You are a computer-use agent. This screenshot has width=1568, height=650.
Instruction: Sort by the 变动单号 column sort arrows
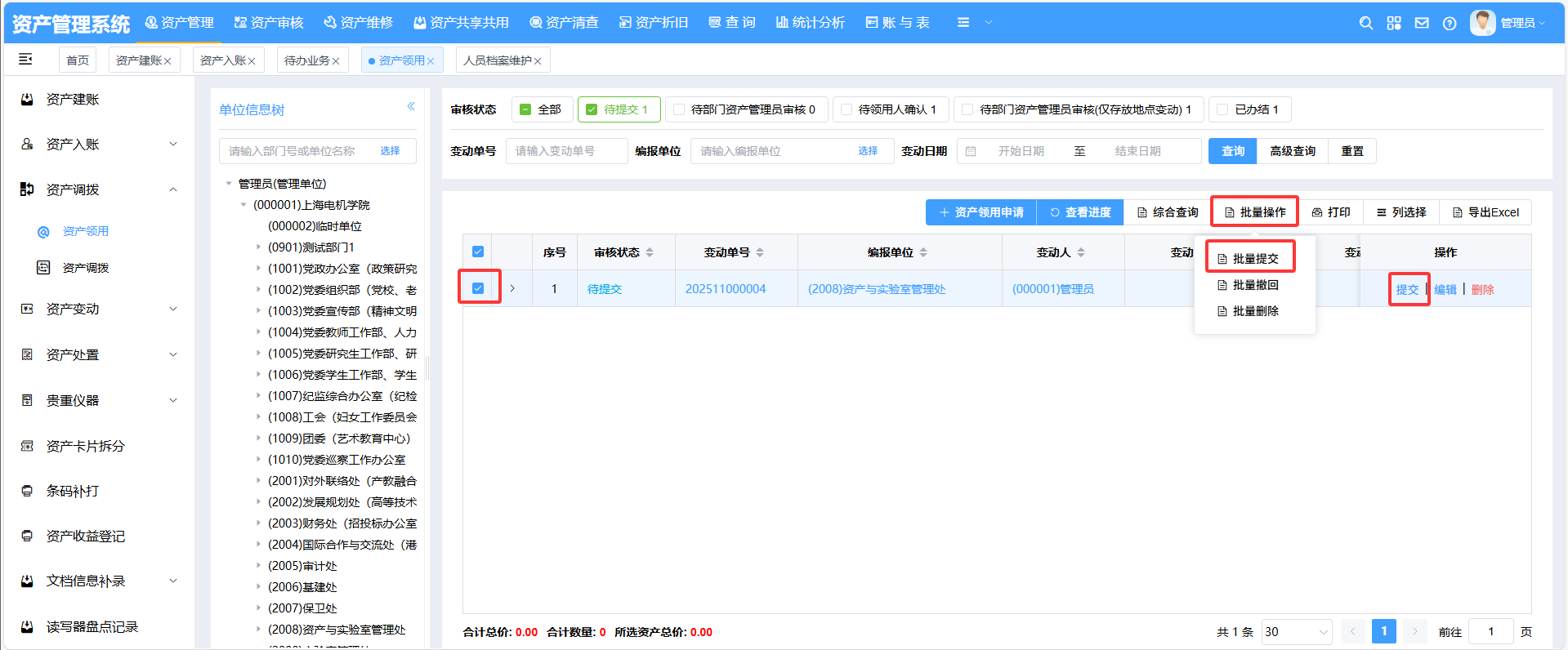[760, 252]
